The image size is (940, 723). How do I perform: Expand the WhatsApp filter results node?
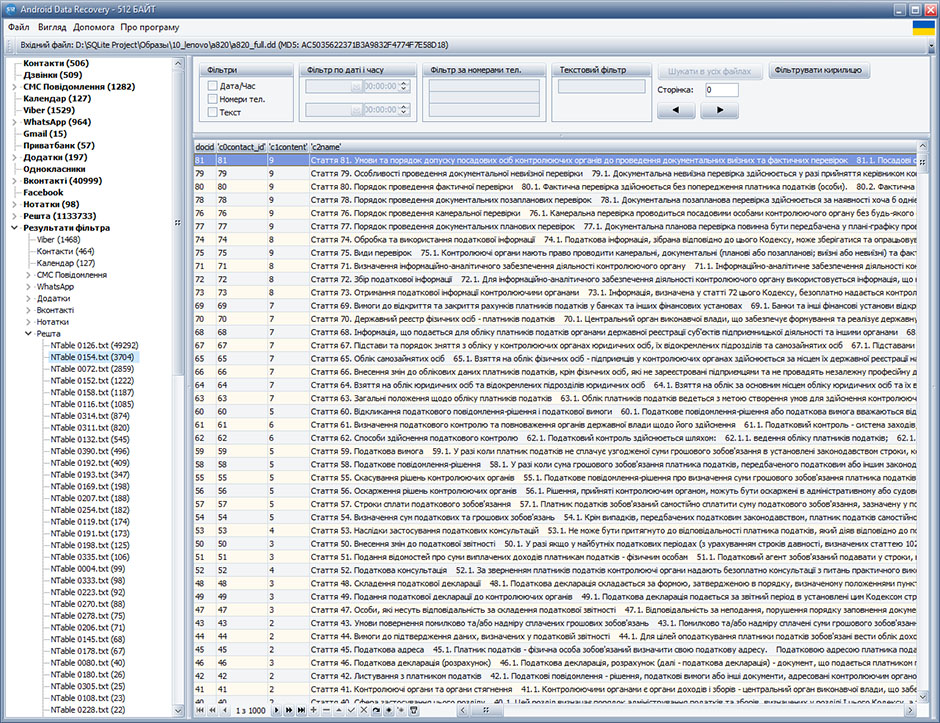(28, 285)
